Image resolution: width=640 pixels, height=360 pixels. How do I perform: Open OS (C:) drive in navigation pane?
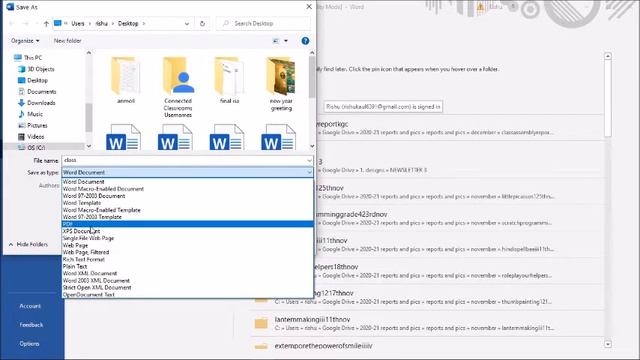(36, 147)
